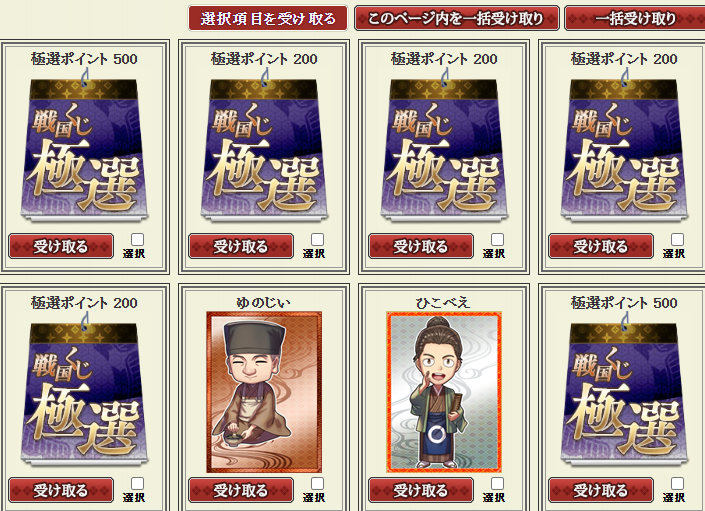The width and height of the screenshot is (705, 511).
Task: Click the third top-row 極選ポイント 200 ticket image
Action: (x=444, y=146)
